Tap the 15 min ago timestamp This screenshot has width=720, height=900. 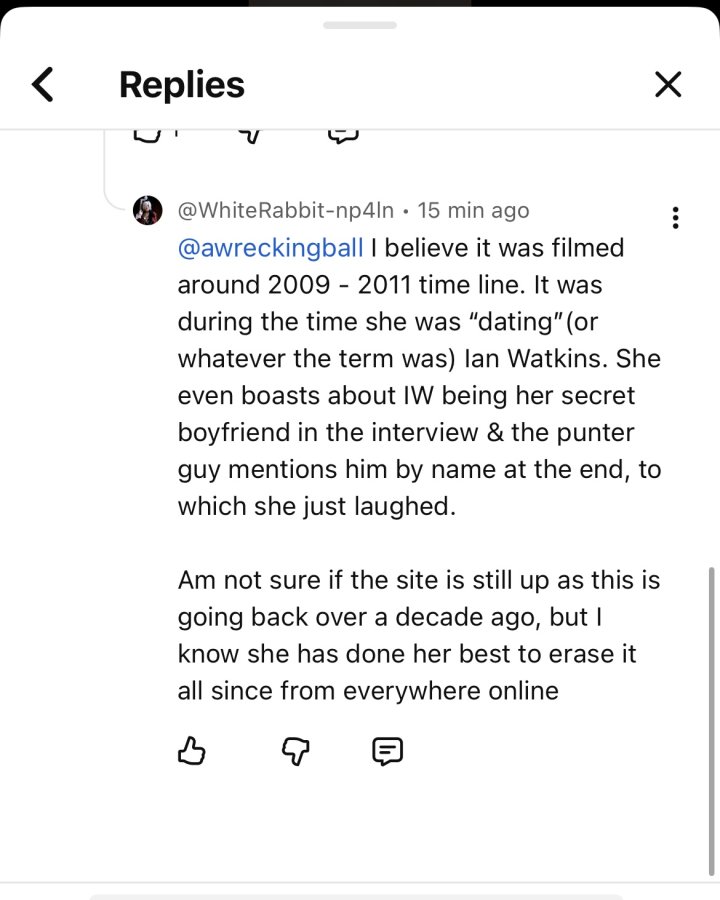coord(473,211)
